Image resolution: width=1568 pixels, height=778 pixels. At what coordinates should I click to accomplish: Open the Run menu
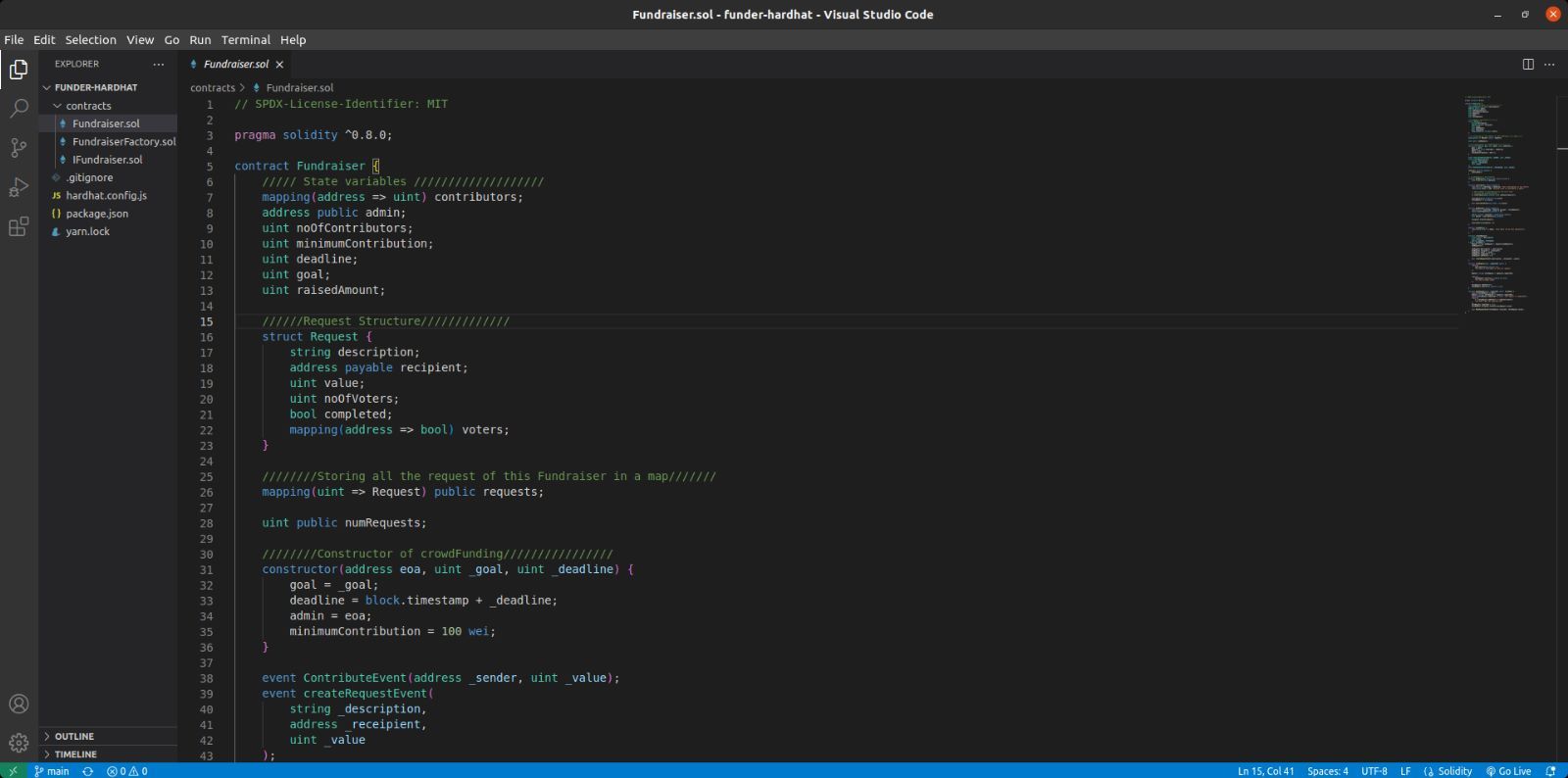(200, 40)
